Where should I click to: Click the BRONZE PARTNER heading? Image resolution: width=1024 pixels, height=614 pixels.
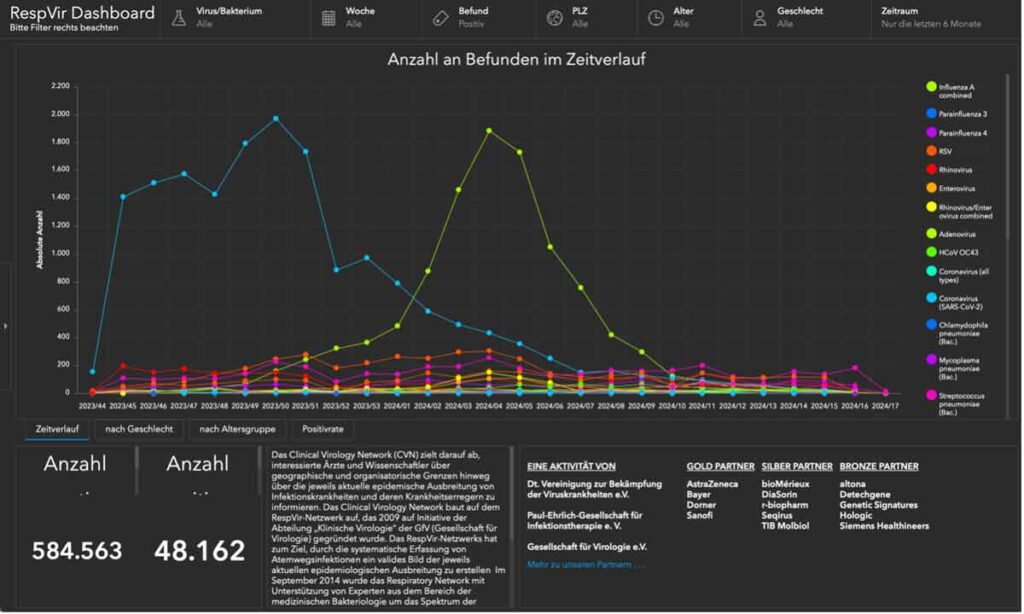879,466
